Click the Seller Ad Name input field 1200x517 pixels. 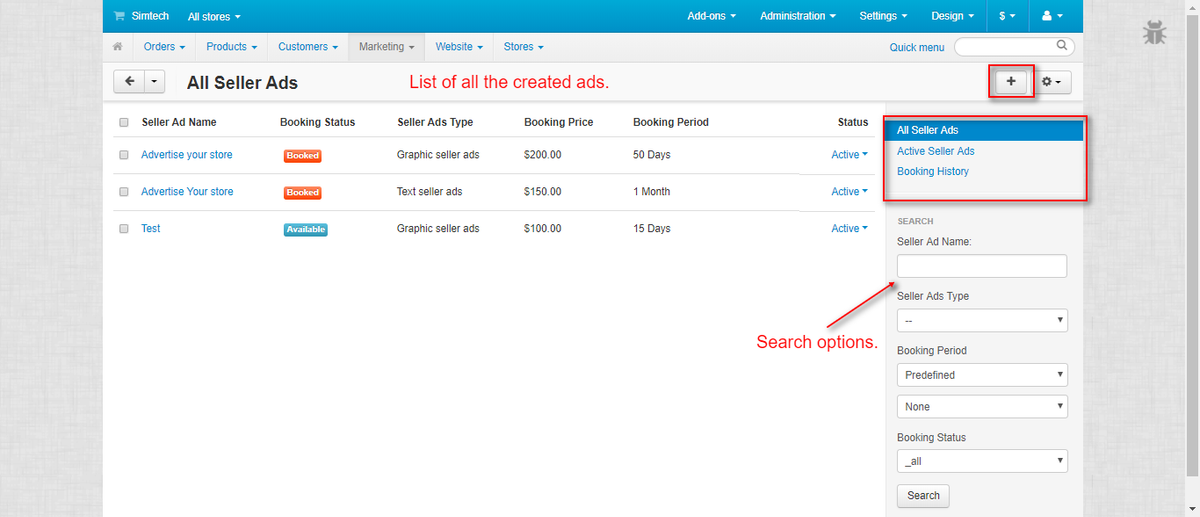982,266
